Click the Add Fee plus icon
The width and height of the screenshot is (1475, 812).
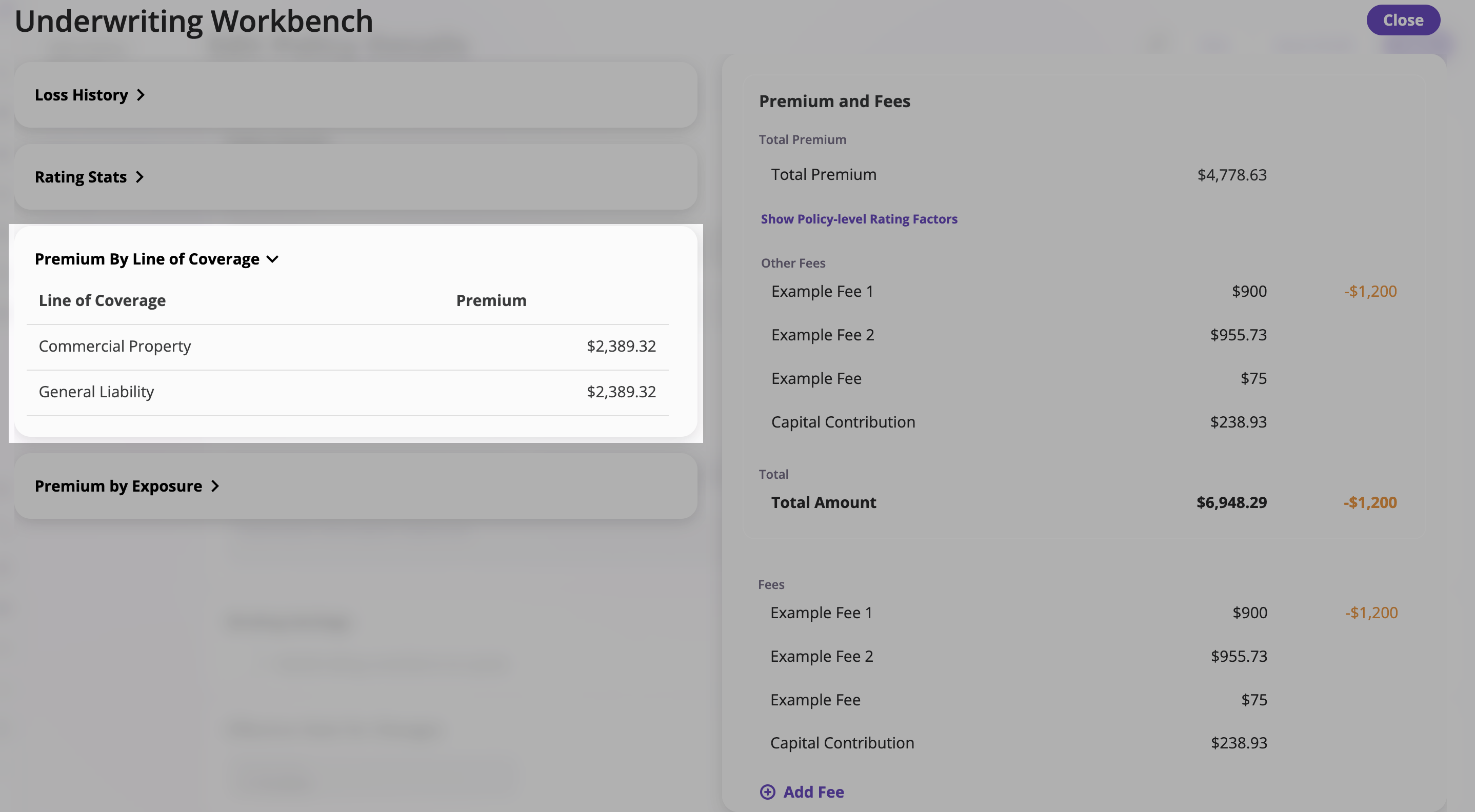[767, 791]
